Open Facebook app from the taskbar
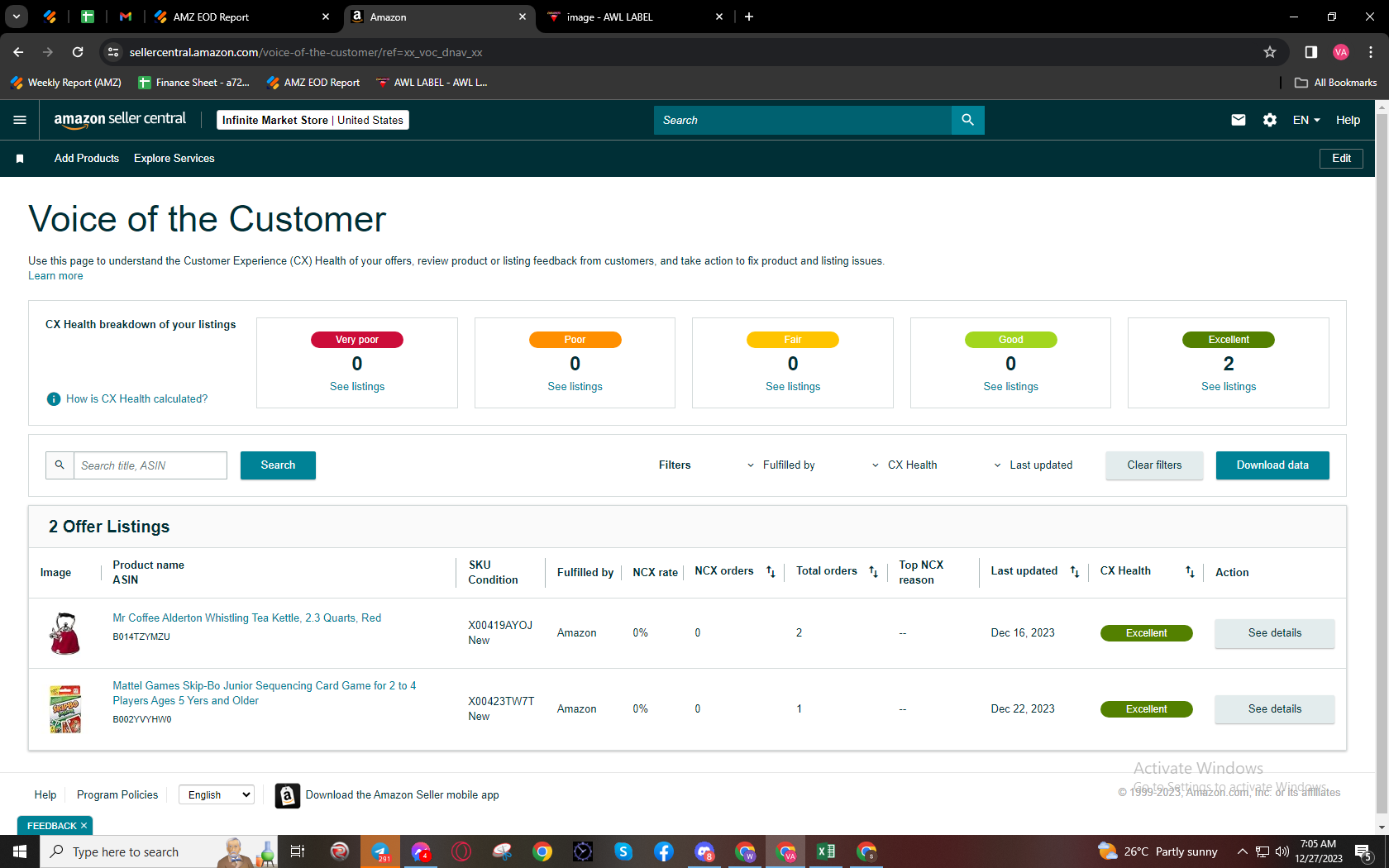1389x868 pixels. coord(664,851)
